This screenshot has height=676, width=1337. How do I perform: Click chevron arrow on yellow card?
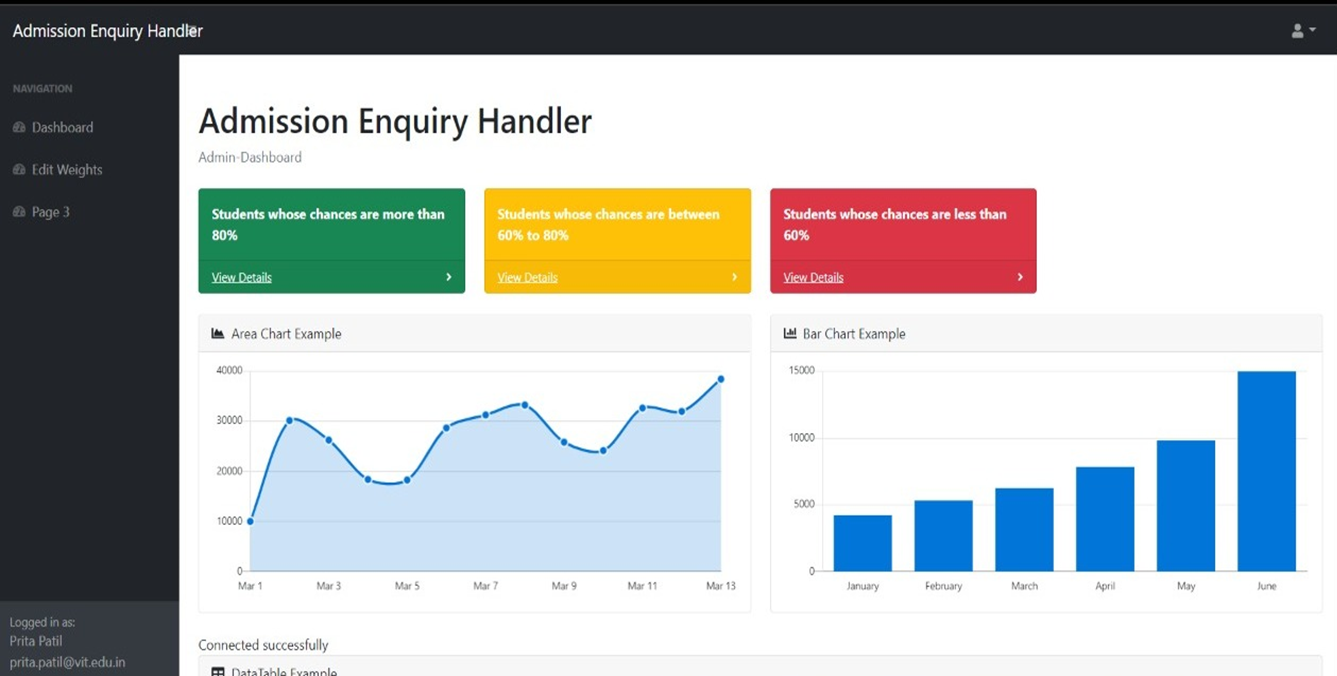click(735, 277)
